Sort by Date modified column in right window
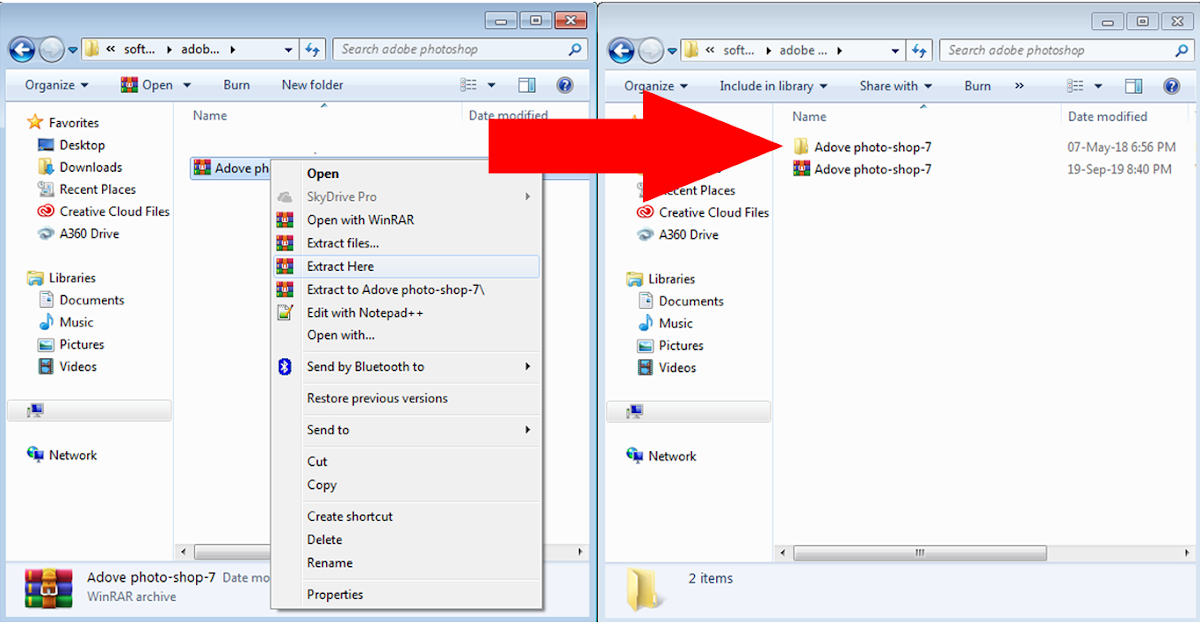The image size is (1200, 630). pyautogui.click(x=1107, y=116)
